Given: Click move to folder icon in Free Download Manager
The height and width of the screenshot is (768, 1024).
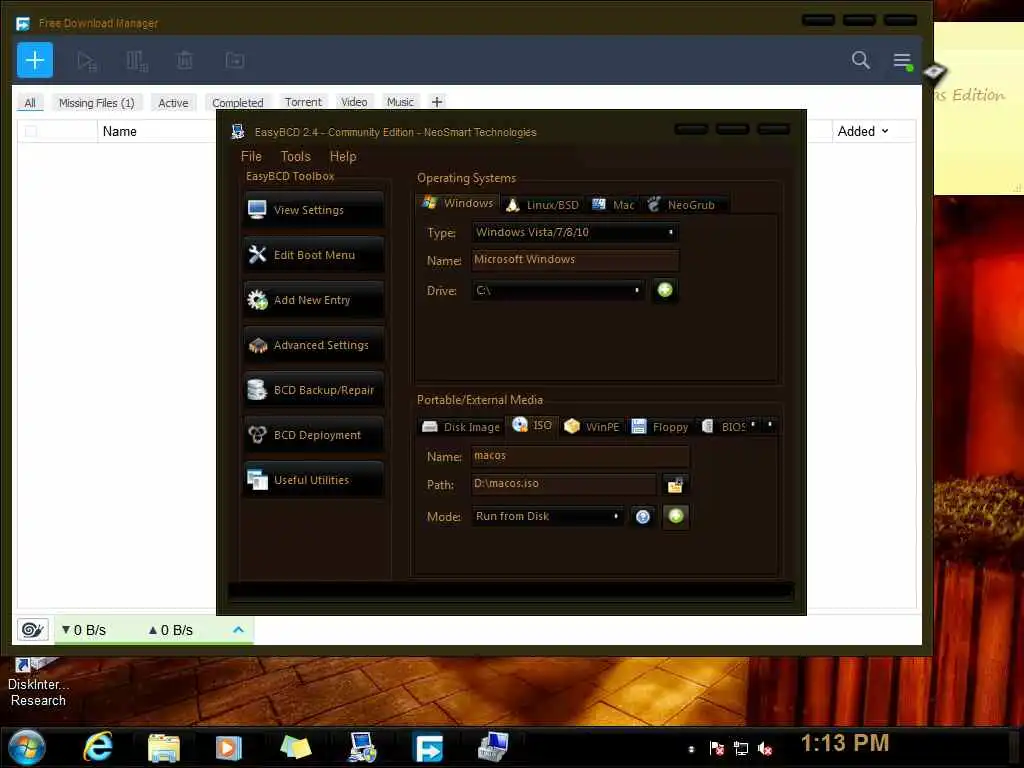Looking at the screenshot, I should click(x=234, y=61).
